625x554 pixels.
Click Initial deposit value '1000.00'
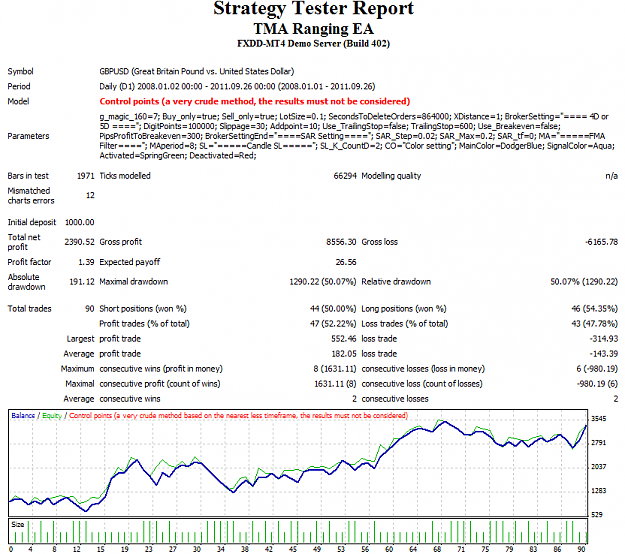80,222
